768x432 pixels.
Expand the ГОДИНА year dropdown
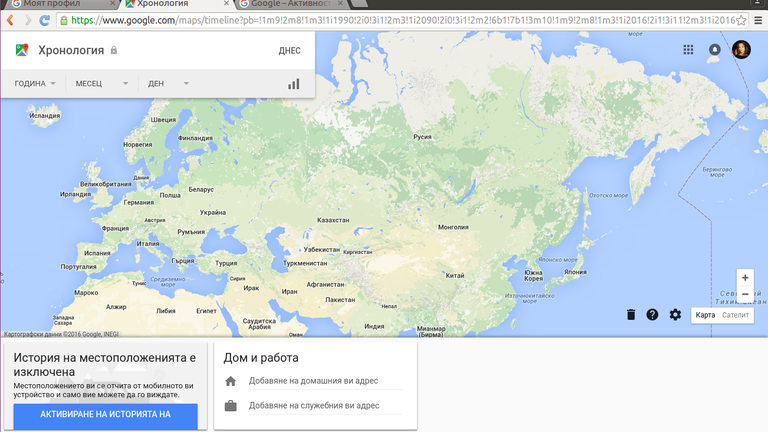35,84
